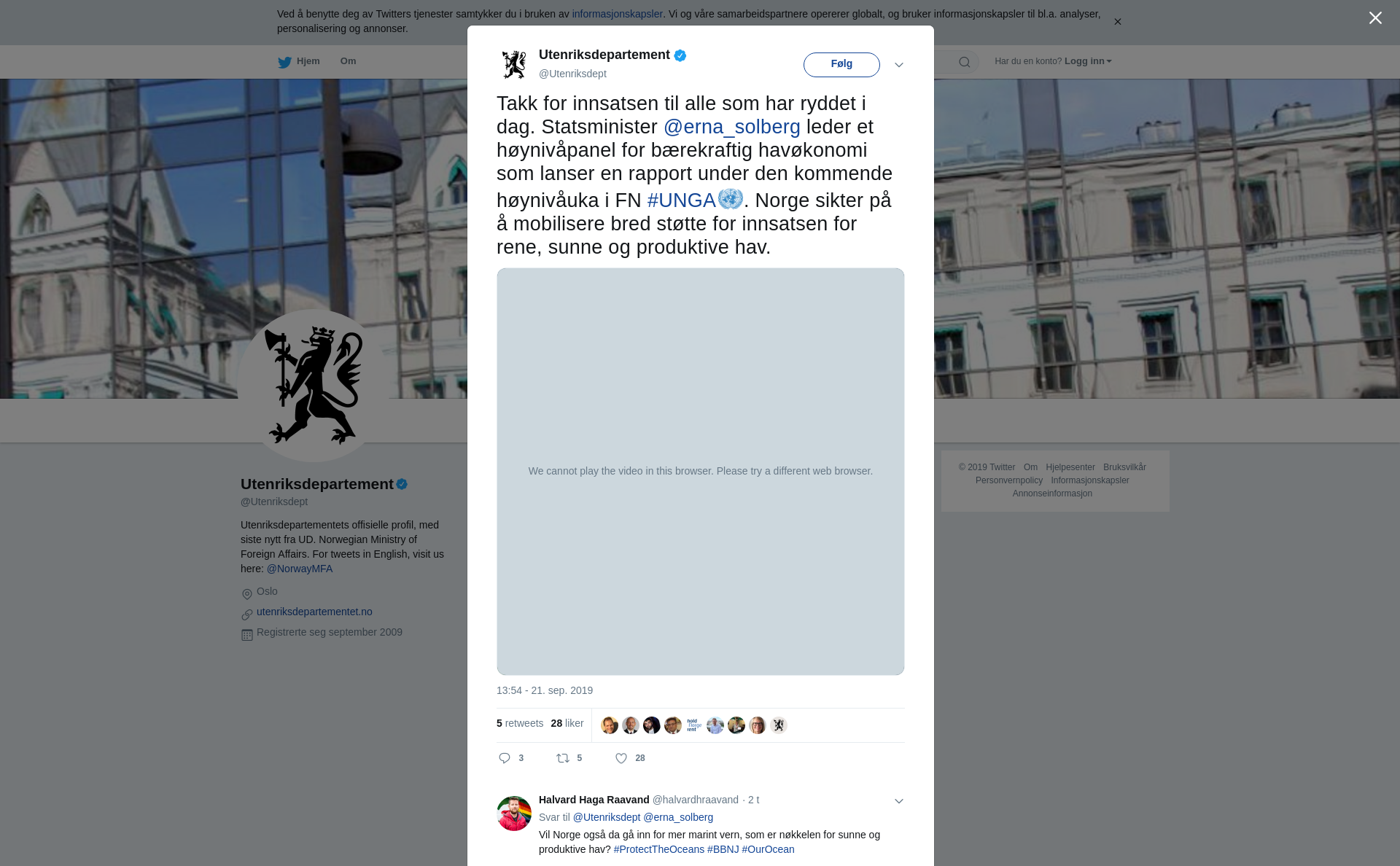The height and width of the screenshot is (866, 1400).
Task: Open the @erna_solberg mention in tweet text
Action: pos(731,127)
